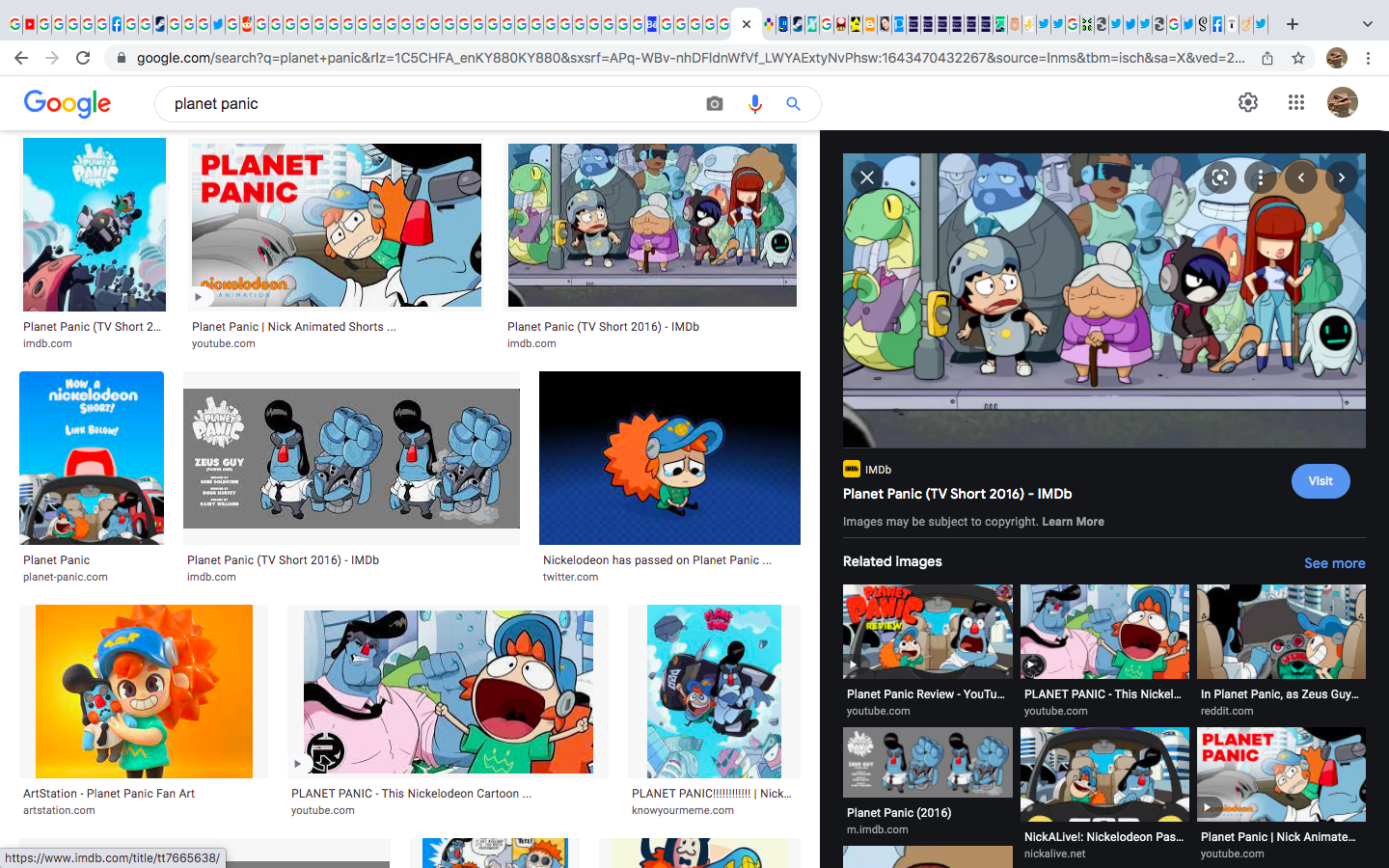This screenshot has height=868, width=1389.
Task: Search by image camera icon
Action: pyautogui.click(x=715, y=103)
